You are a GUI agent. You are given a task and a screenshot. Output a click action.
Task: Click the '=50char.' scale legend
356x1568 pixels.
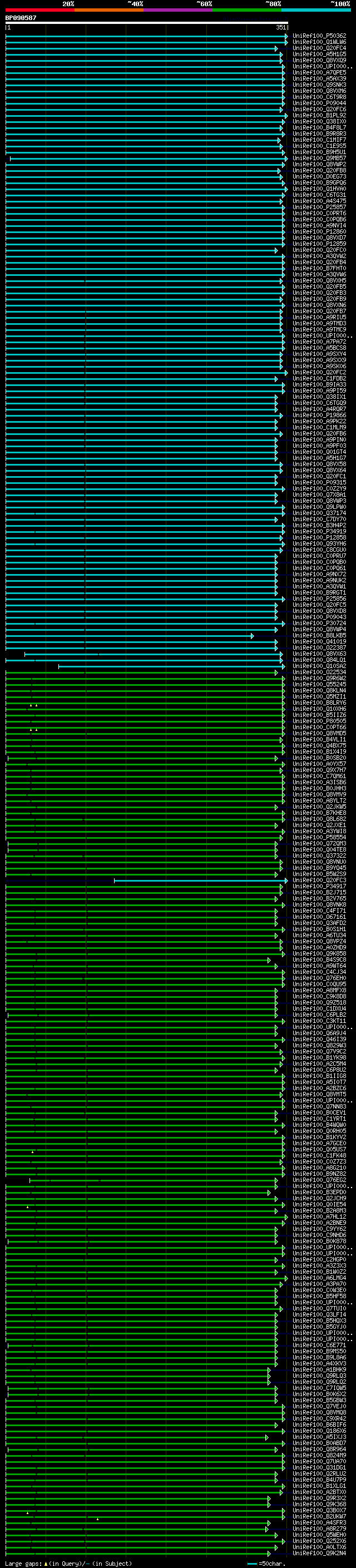(271, 1564)
